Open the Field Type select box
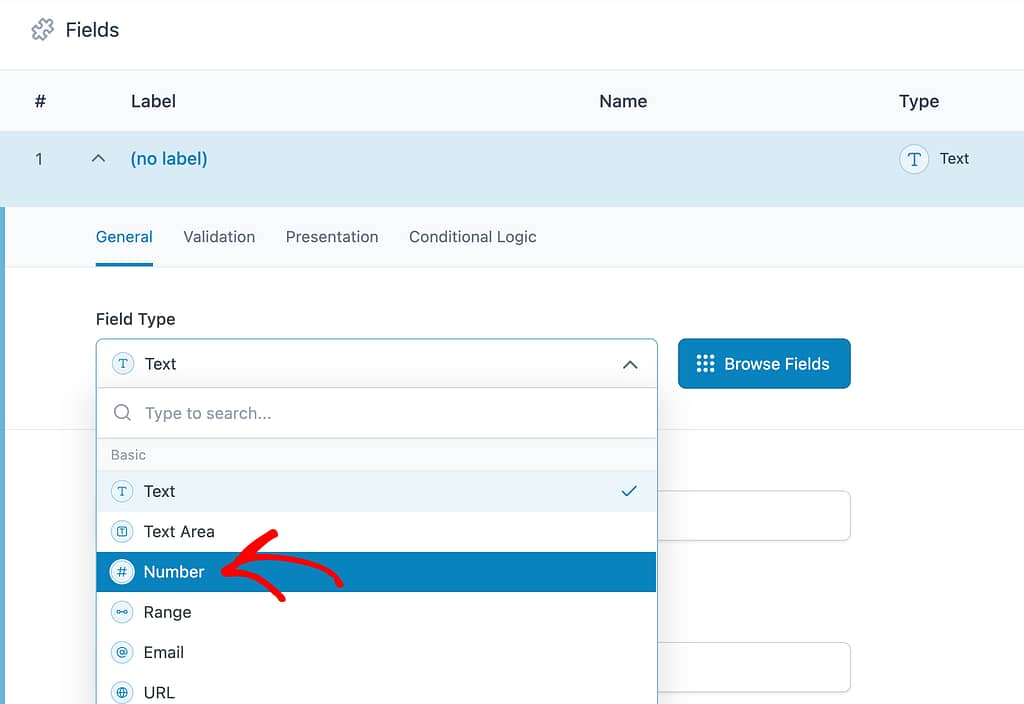The image size is (1024, 704). click(377, 364)
